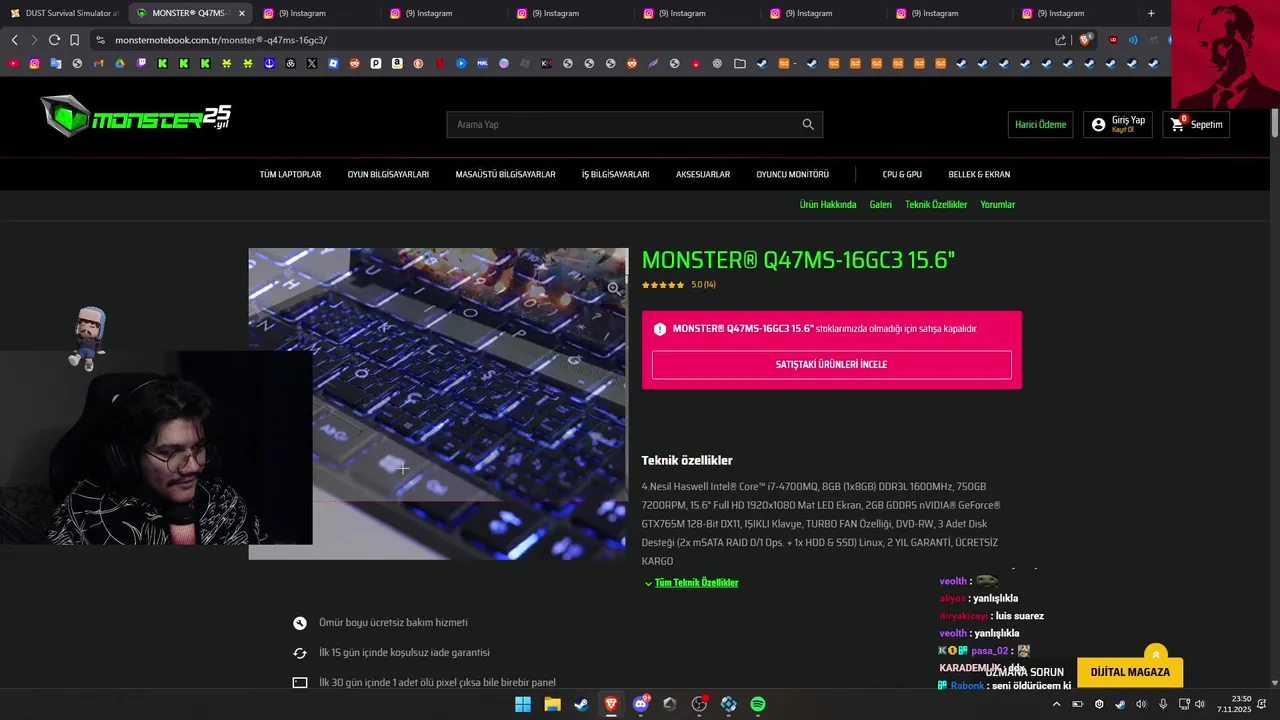
Task: Click UZMANA SORUN button
Action: point(1025,672)
